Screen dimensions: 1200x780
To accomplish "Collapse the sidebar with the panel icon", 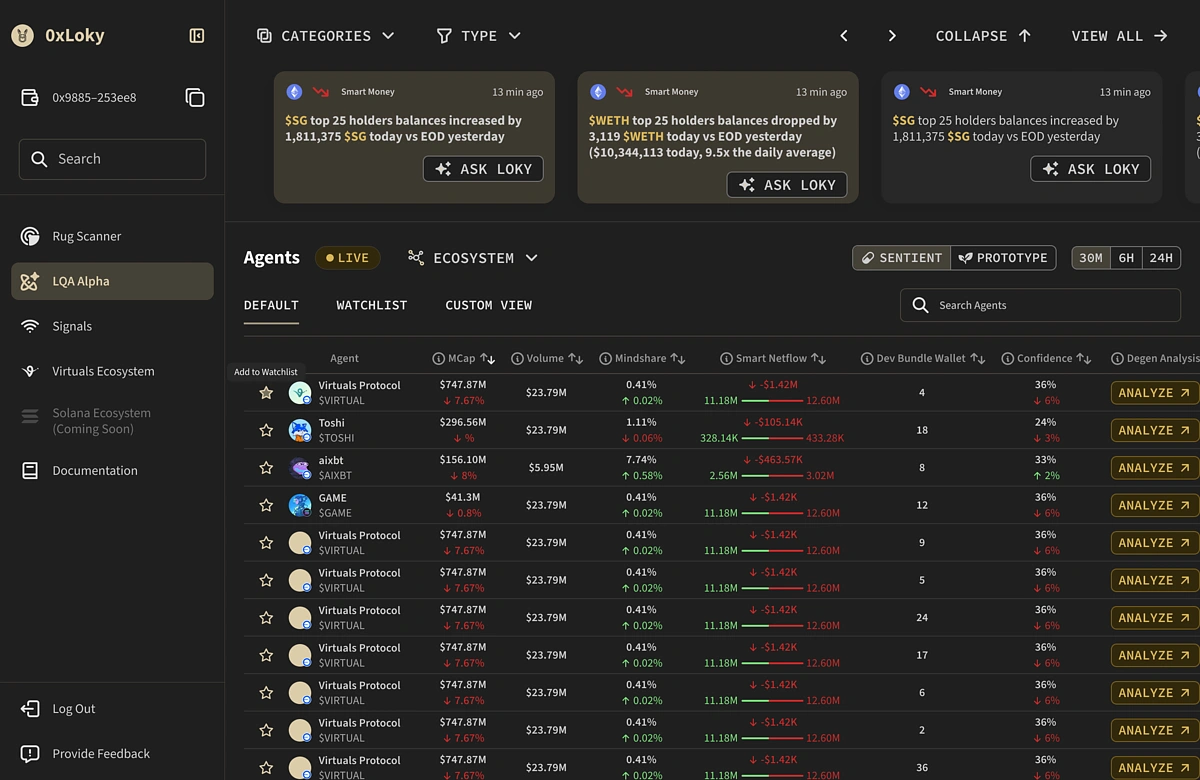I will click(x=197, y=36).
